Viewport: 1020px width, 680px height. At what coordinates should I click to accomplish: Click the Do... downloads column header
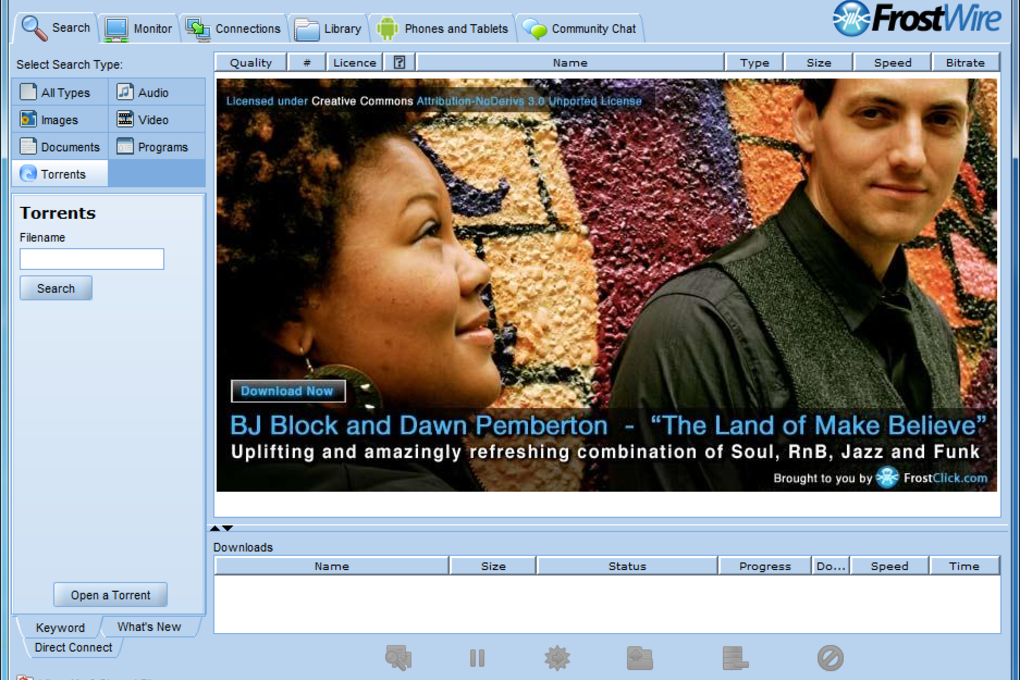coord(831,566)
